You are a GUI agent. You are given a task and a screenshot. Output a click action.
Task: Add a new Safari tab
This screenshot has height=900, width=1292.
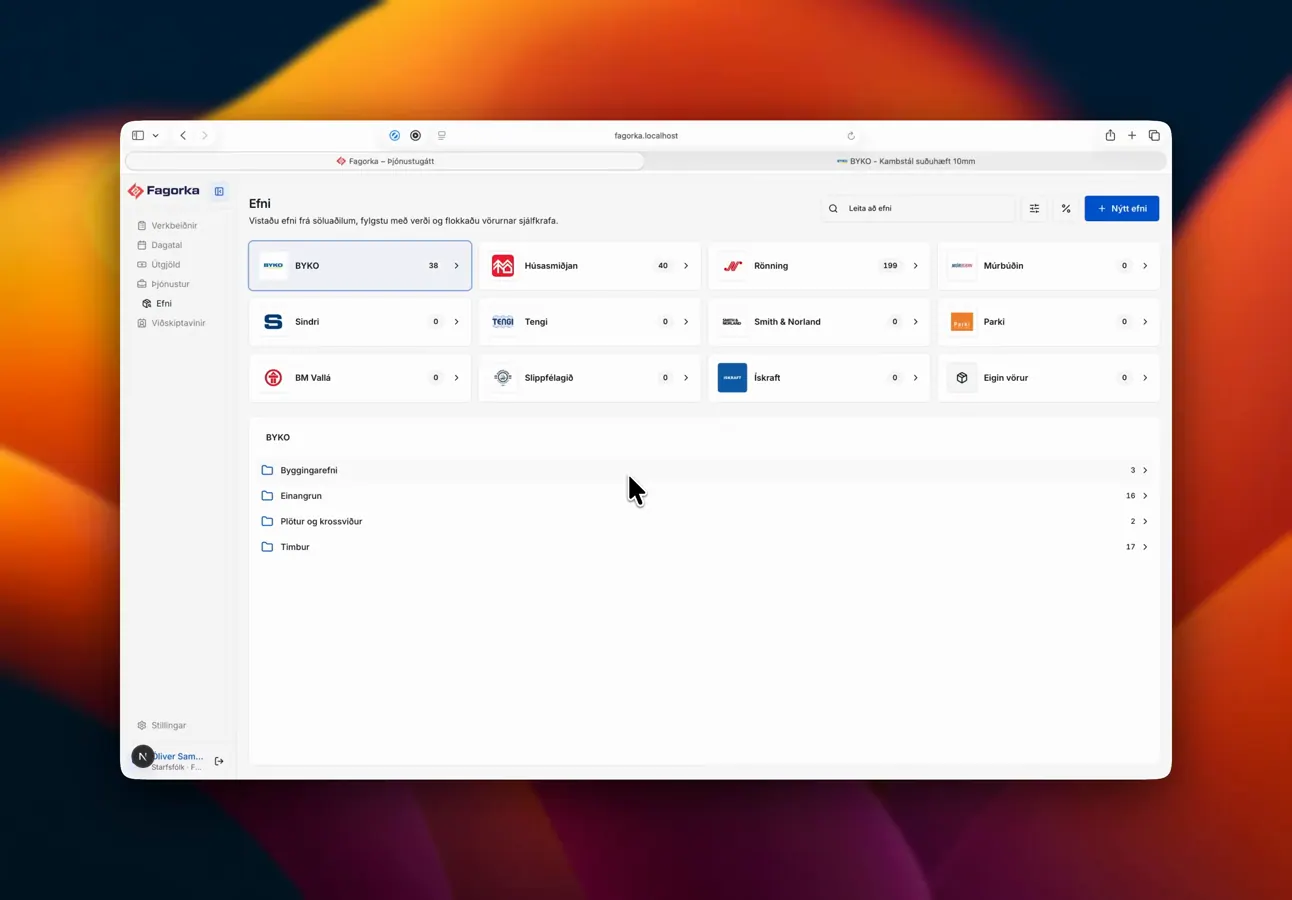point(1132,135)
